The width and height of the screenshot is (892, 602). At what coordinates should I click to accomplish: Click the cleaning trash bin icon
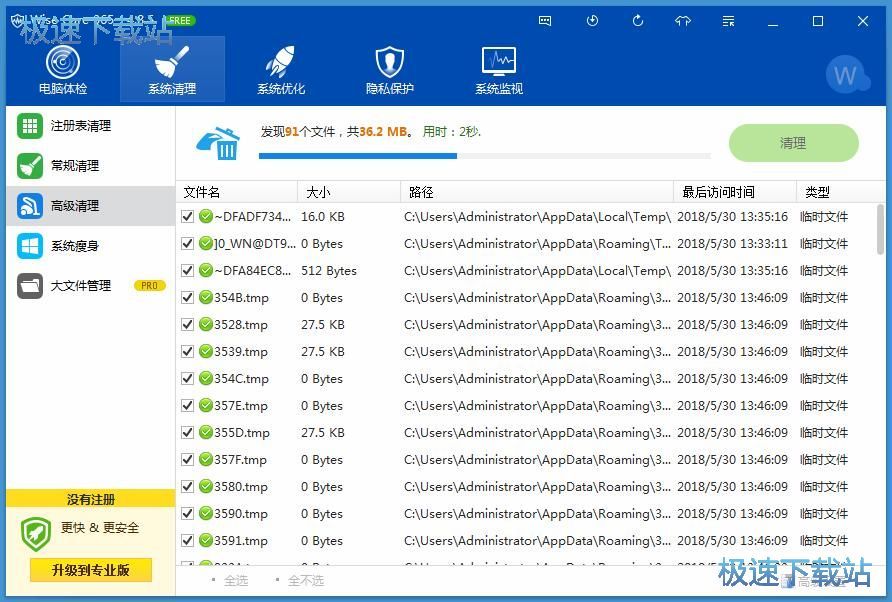point(218,143)
